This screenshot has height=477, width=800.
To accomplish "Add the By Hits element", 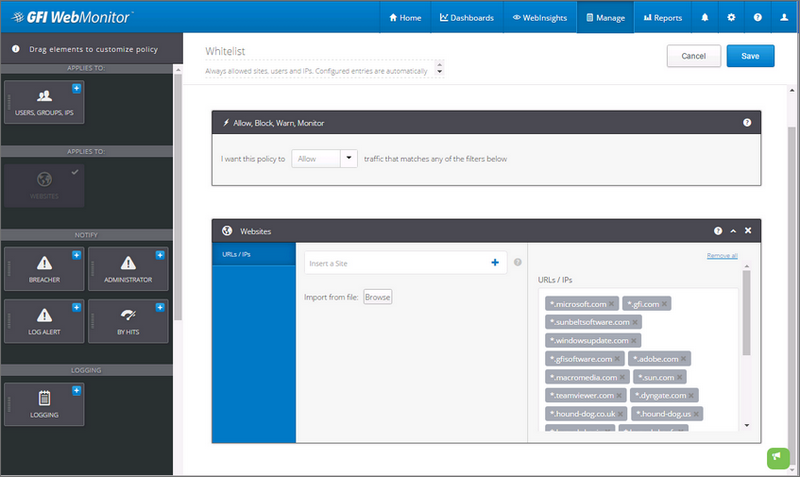I will (160, 307).
